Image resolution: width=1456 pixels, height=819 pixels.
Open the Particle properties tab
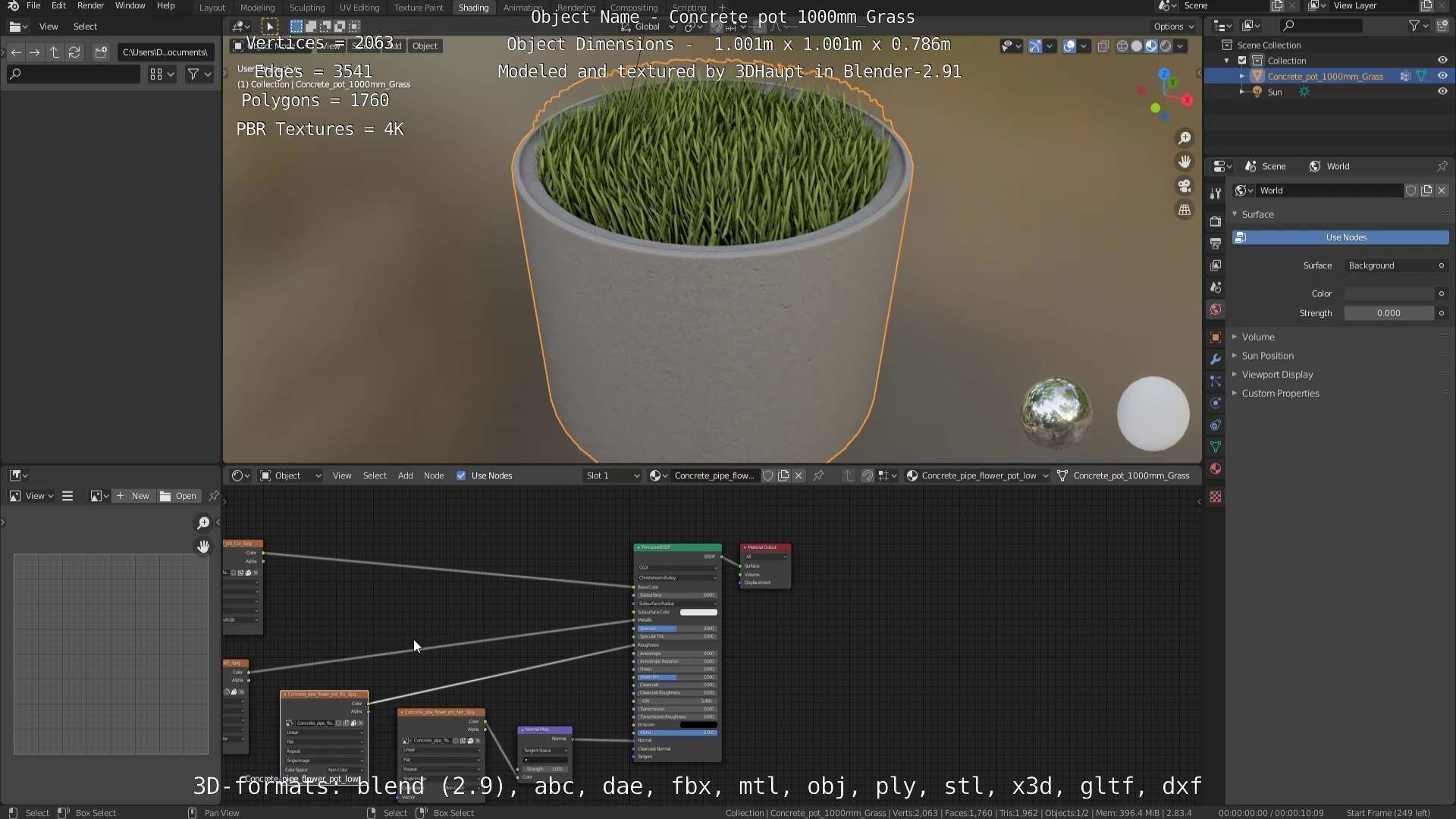(x=1216, y=381)
